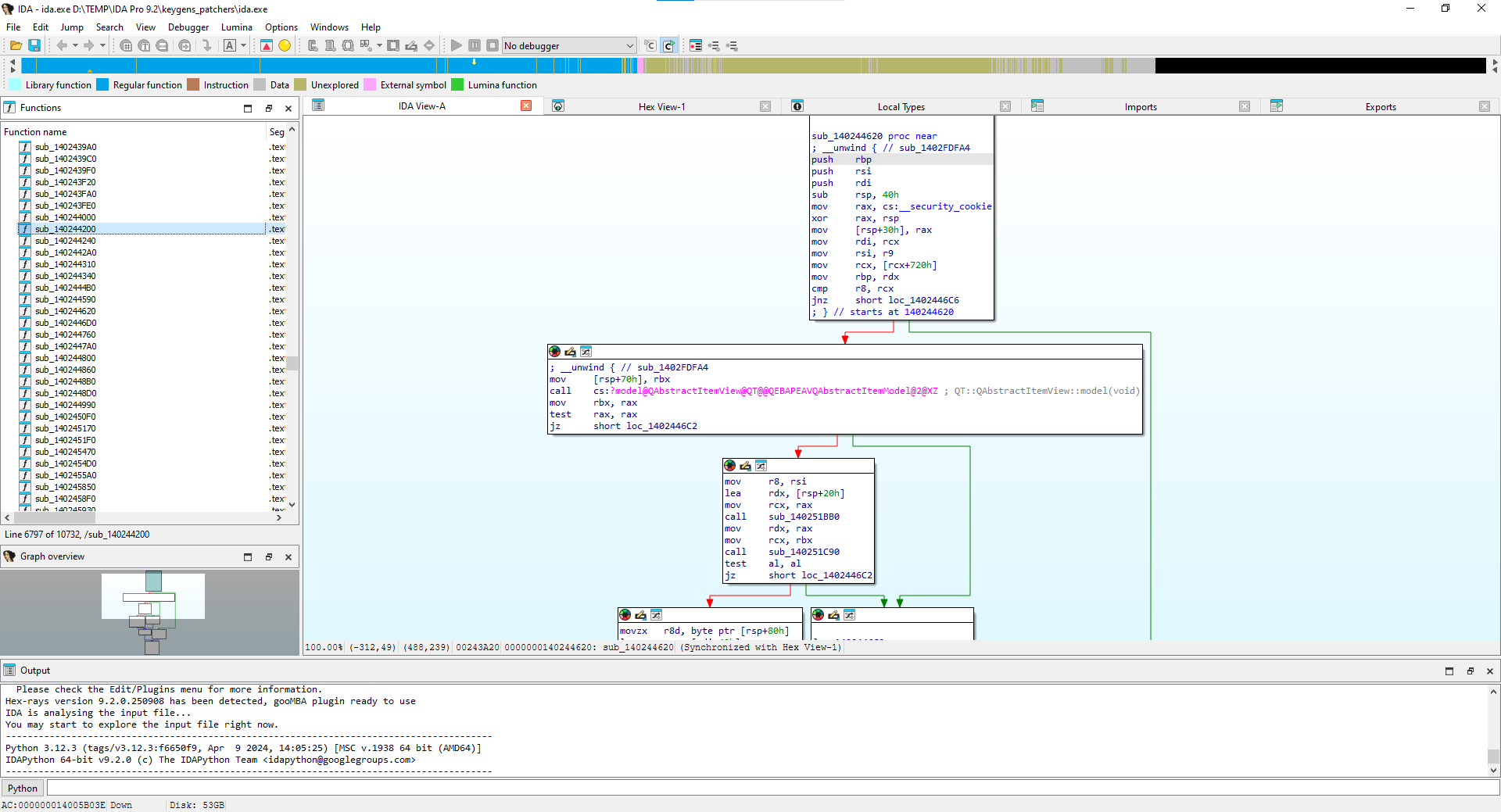Click the red triangle toolbar icon

point(267,45)
